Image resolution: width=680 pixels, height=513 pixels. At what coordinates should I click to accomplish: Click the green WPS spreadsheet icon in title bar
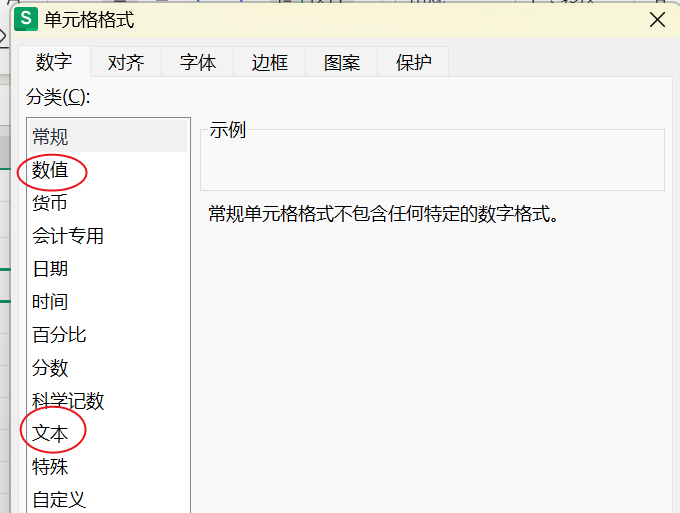pos(28,19)
